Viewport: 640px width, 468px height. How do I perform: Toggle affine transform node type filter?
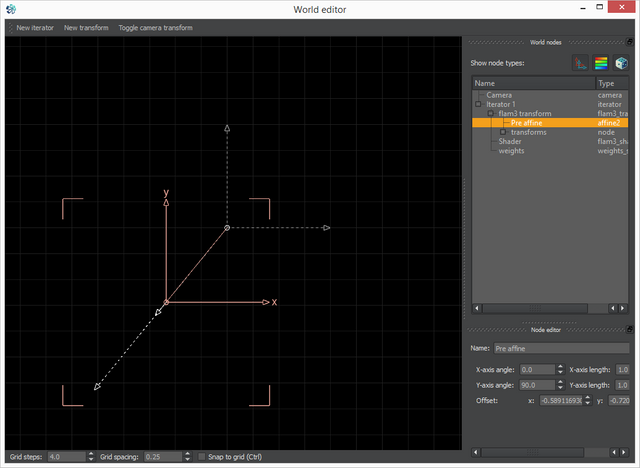click(x=580, y=63)
